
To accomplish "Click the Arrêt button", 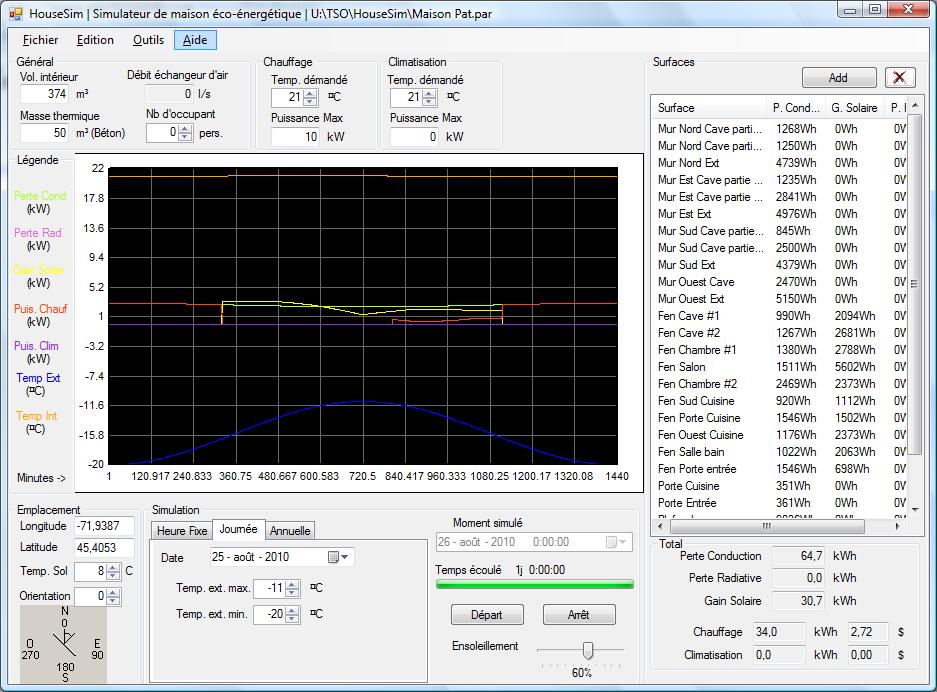I will point(578,615).
